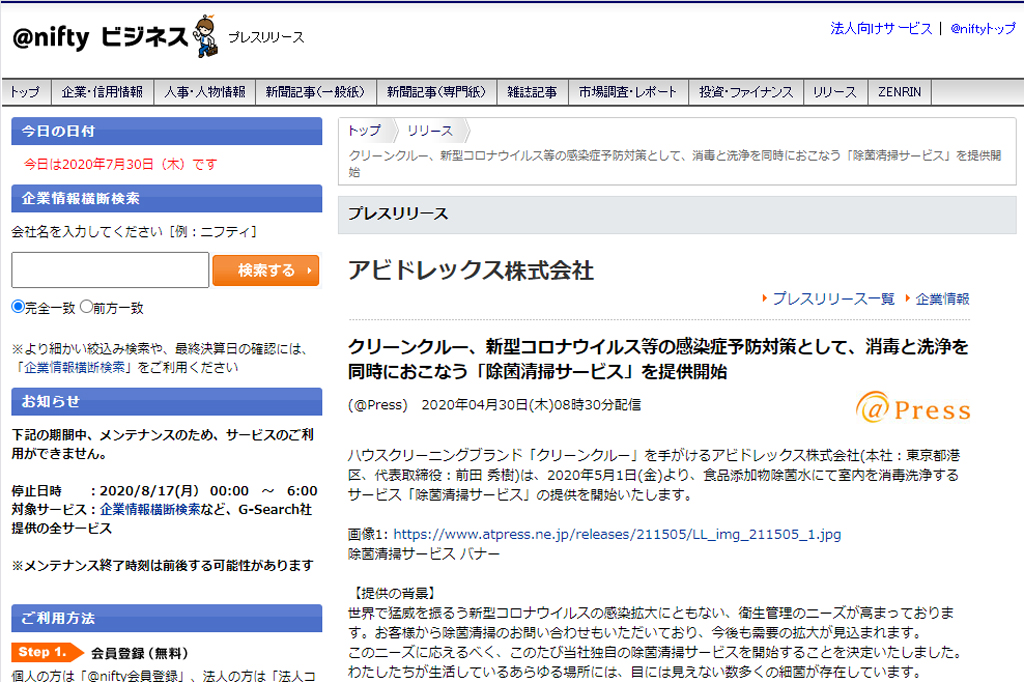Open the 市場調査・レポート menu tab

coord(629,92)
